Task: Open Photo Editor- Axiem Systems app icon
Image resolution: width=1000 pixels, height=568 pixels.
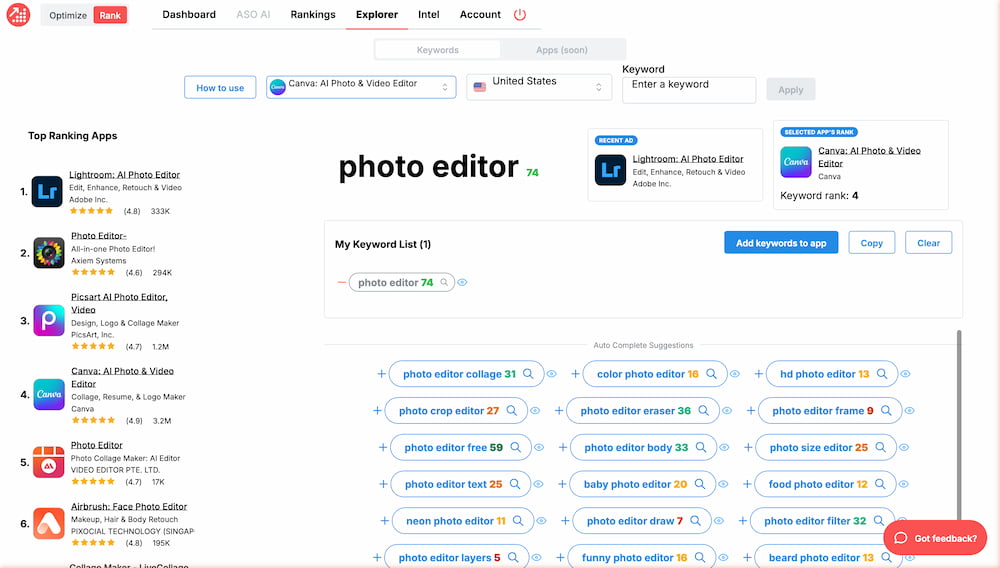Action: pos(48,253)
